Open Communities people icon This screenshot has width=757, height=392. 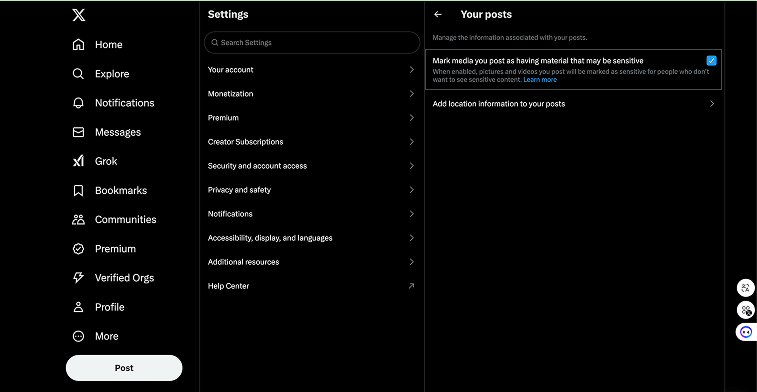coord(78,220)
